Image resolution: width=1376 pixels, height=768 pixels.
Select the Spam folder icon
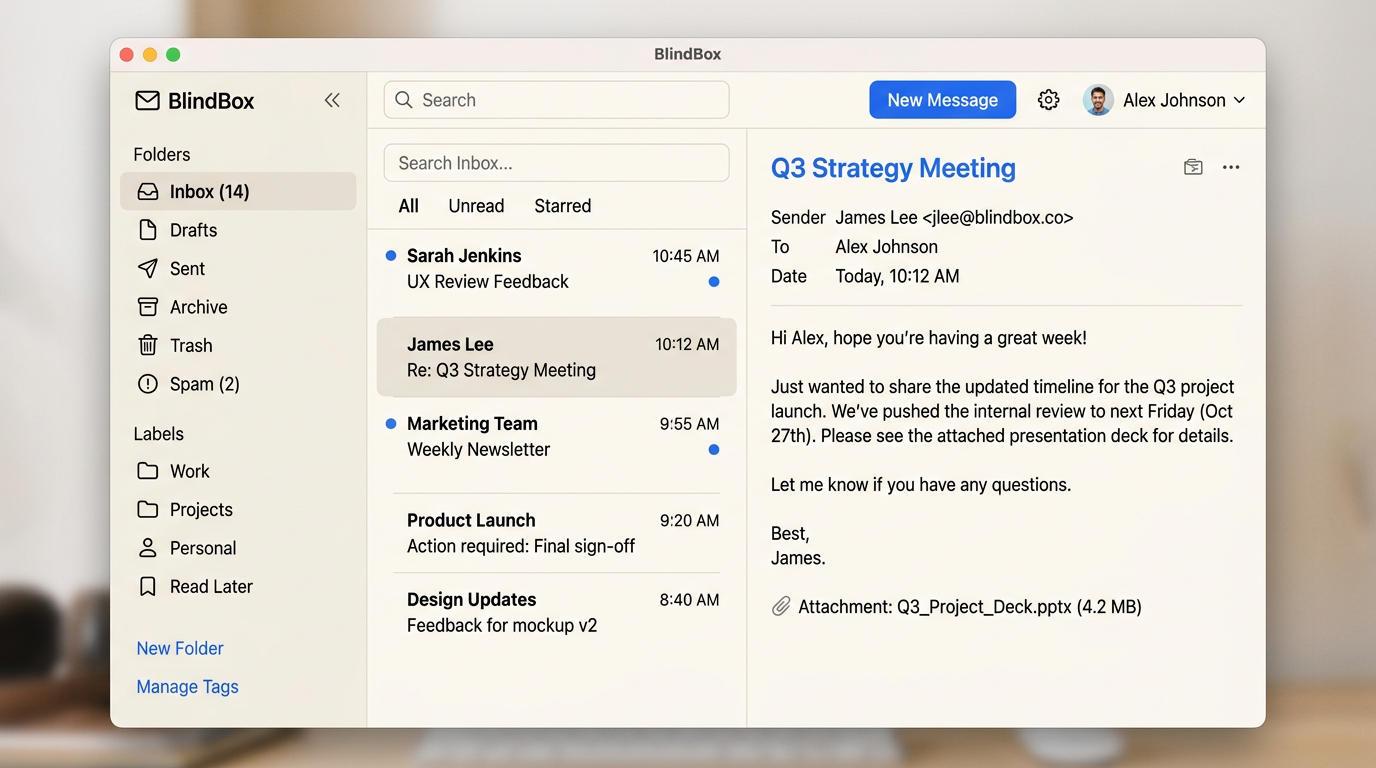point(148,384)
